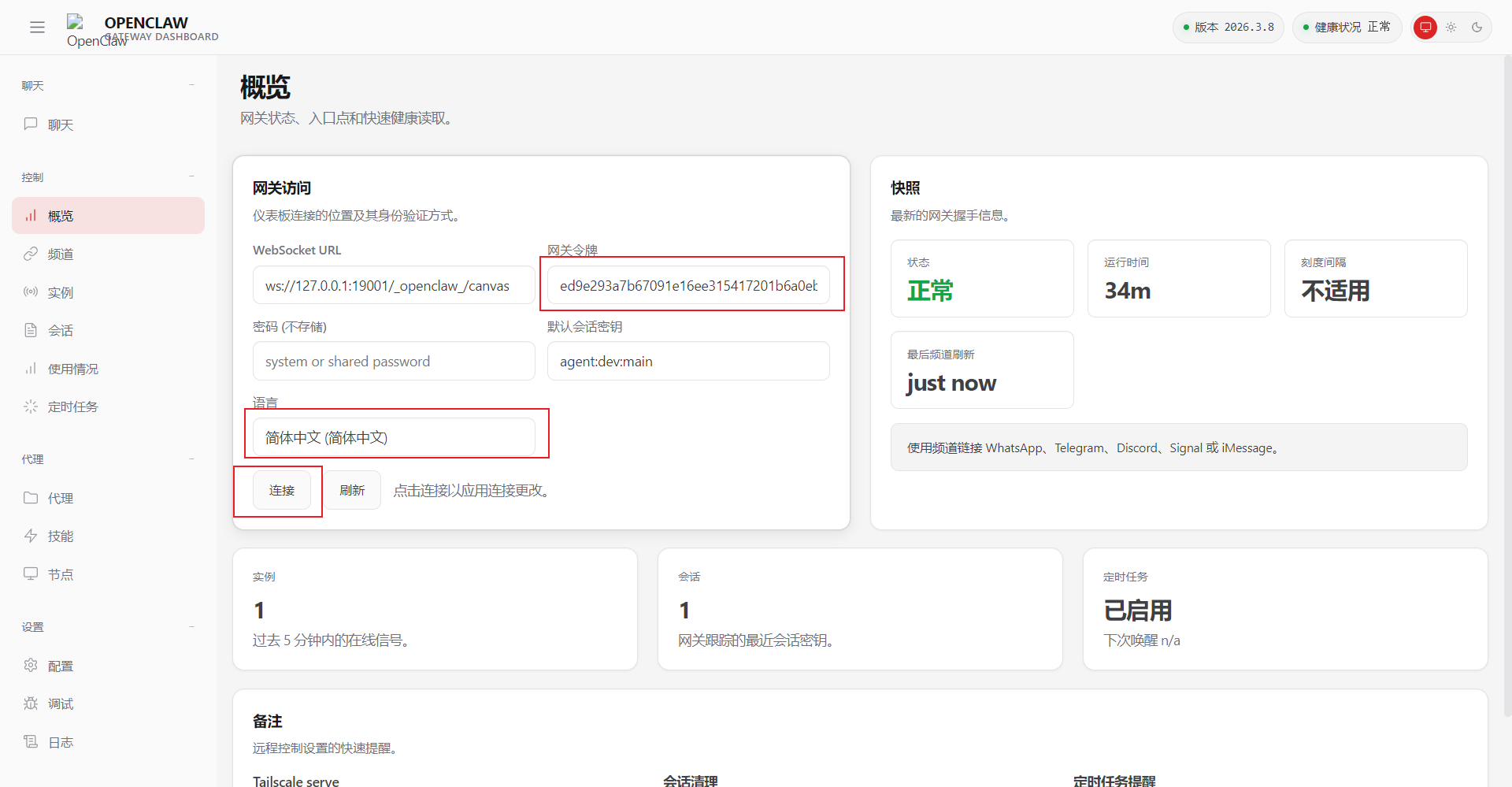Open the 配置 gear icon
This screenshot has width=1512, height=787.
31,666
